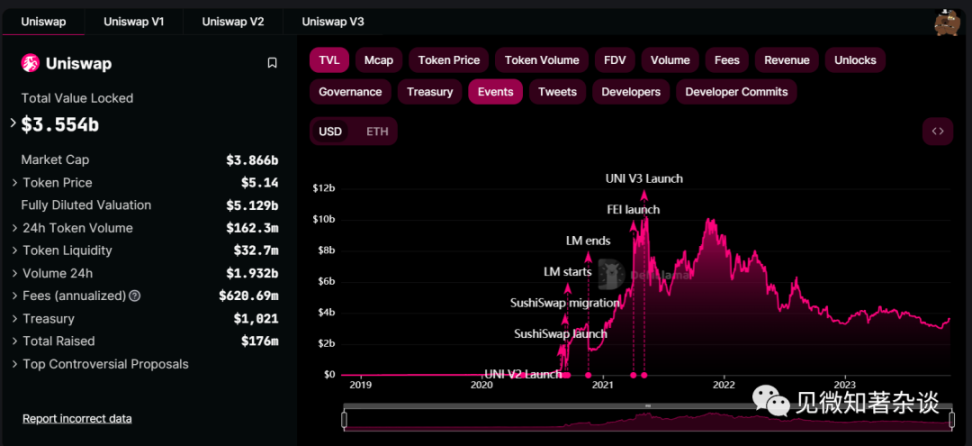Viewport: 972px width, 446px height.
Task: Click the Uniswap unicorn logo icon
Action: (x=30, y=63)
